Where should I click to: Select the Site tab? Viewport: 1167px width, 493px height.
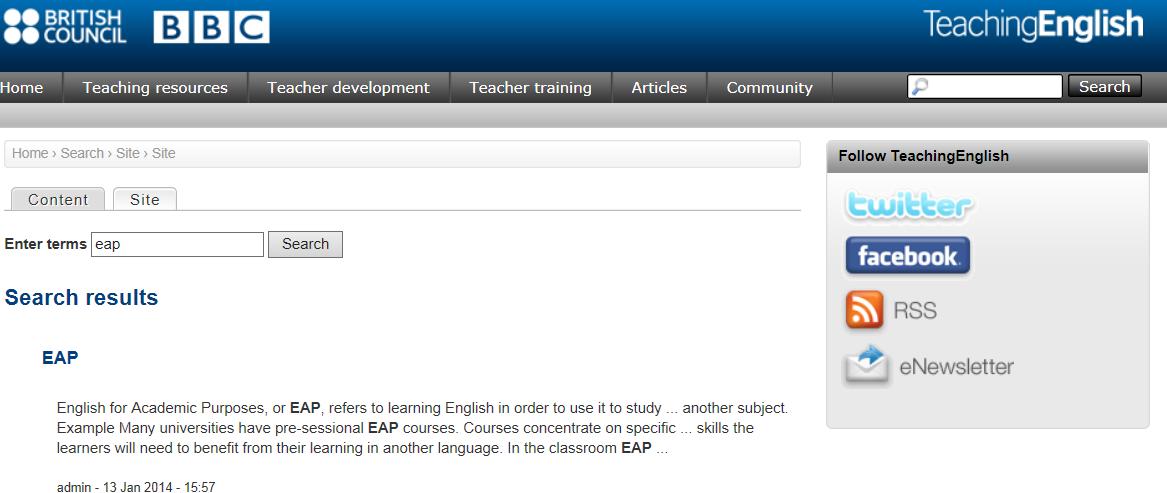(144, 200)
